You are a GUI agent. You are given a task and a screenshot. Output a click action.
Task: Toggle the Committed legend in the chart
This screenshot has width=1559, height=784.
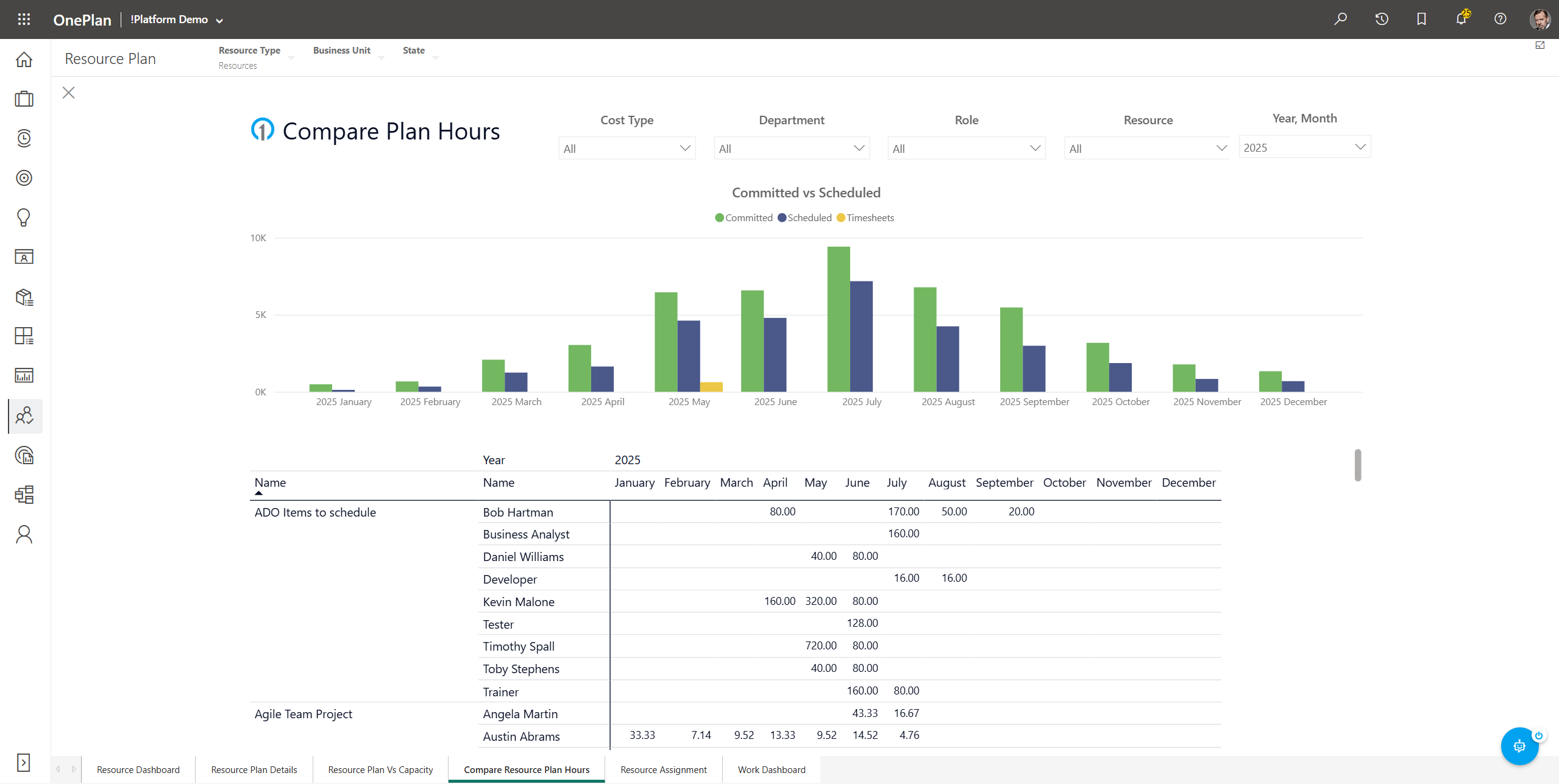(743, 217)
